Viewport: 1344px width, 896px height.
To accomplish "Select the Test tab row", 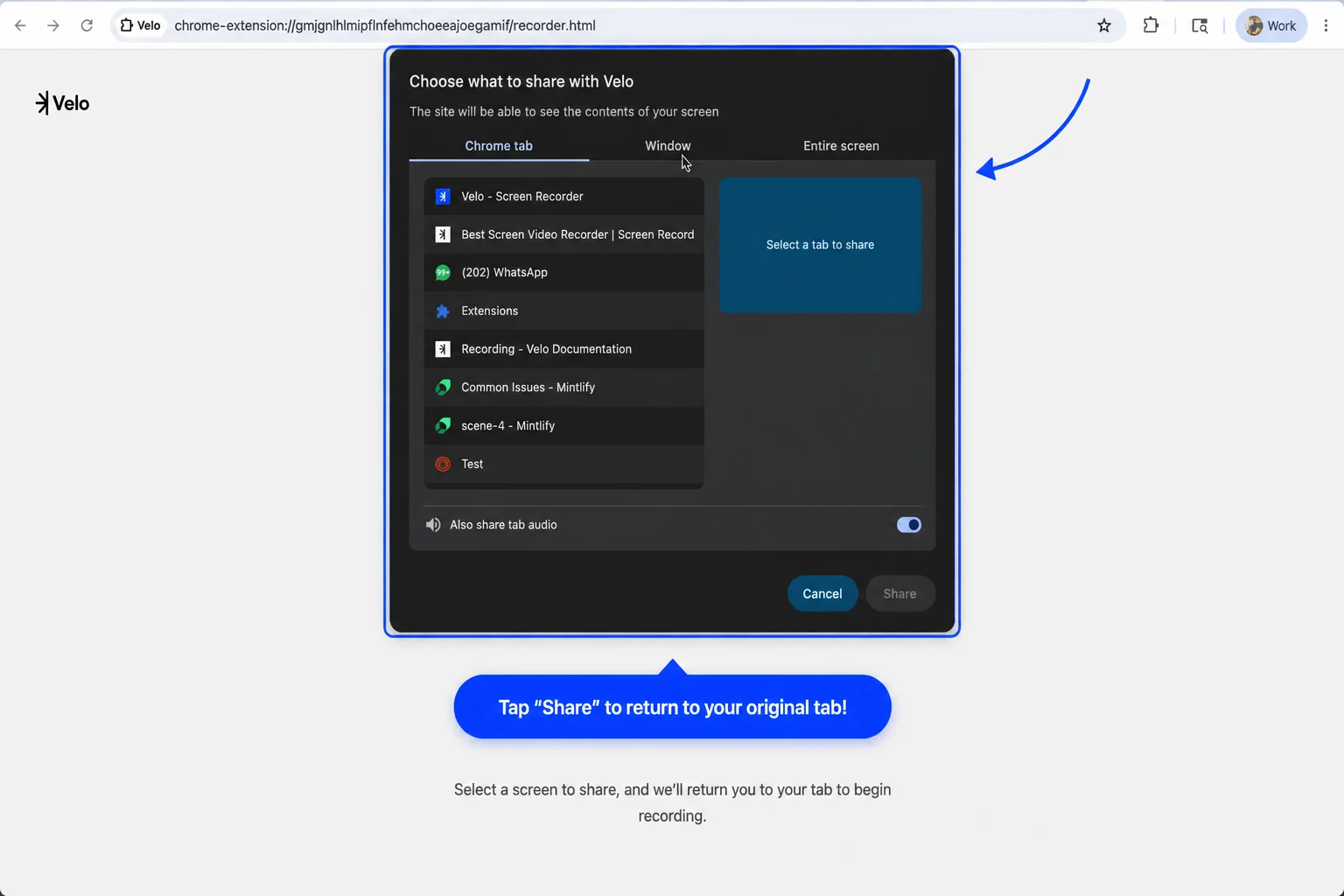I will pos(563,465).
